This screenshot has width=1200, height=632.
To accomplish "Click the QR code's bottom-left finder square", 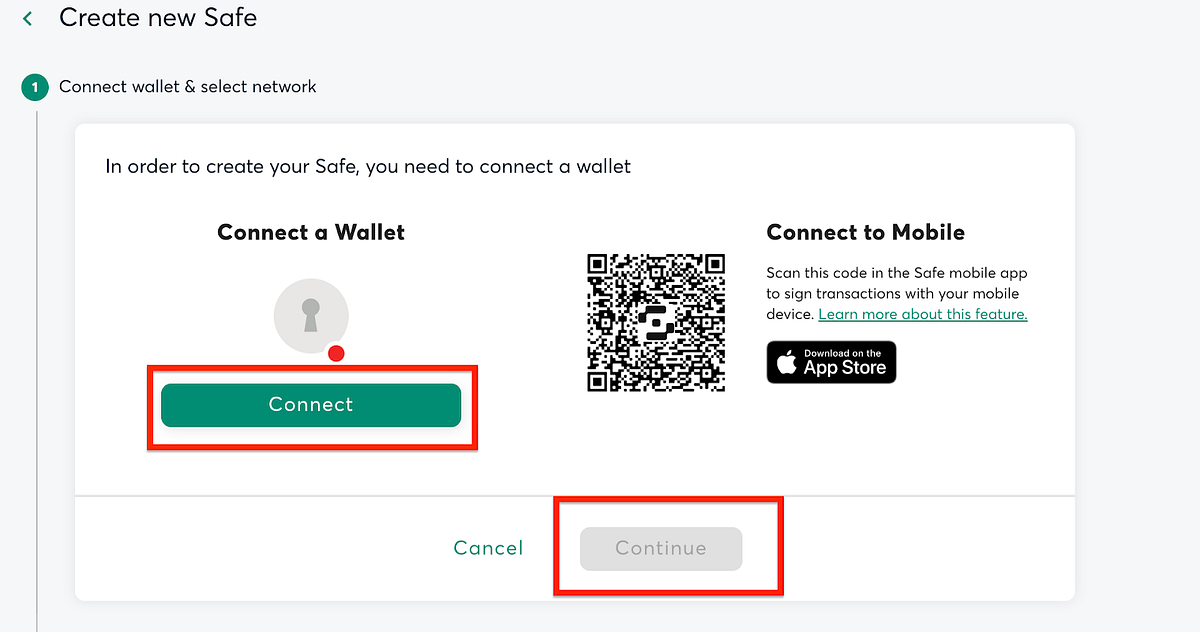I will tap(601, 377).
